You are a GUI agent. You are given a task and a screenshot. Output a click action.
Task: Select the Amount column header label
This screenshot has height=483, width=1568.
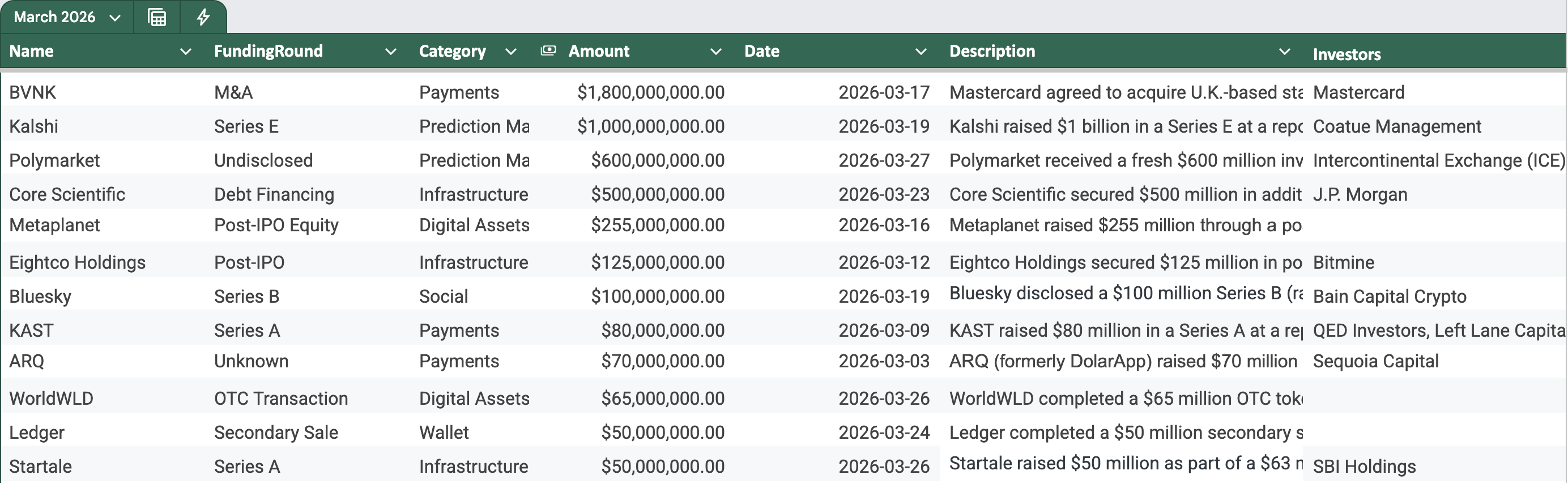[599, 51]
